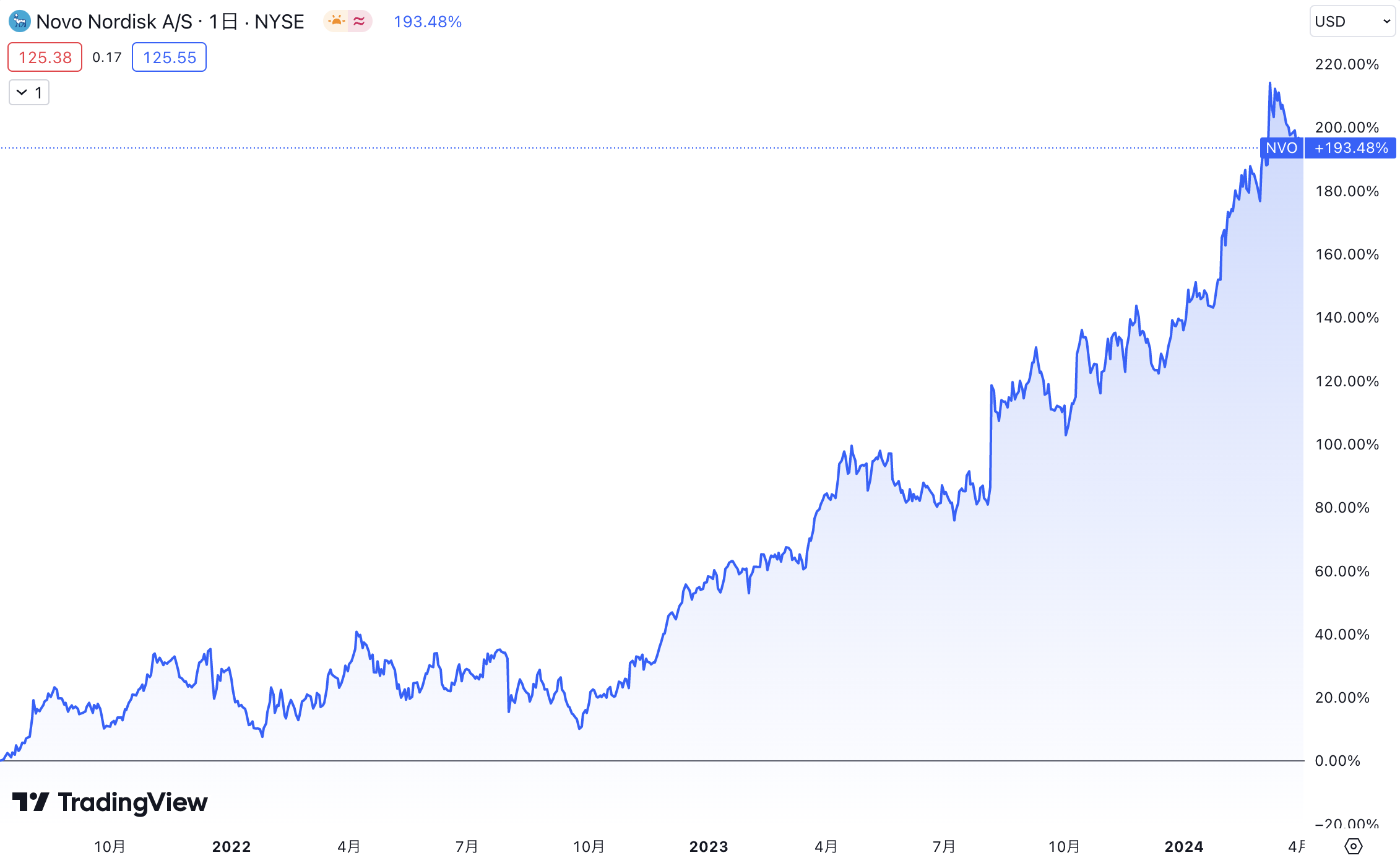Open chart settings hexagon gear icon
This screenshot has width=1400, height=863.
tap(1354, 846)
